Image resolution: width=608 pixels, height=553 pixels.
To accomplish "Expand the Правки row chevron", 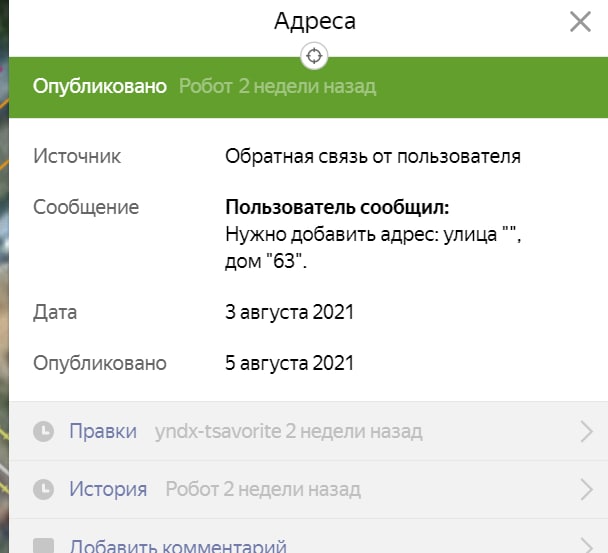I will pos(587,432).
